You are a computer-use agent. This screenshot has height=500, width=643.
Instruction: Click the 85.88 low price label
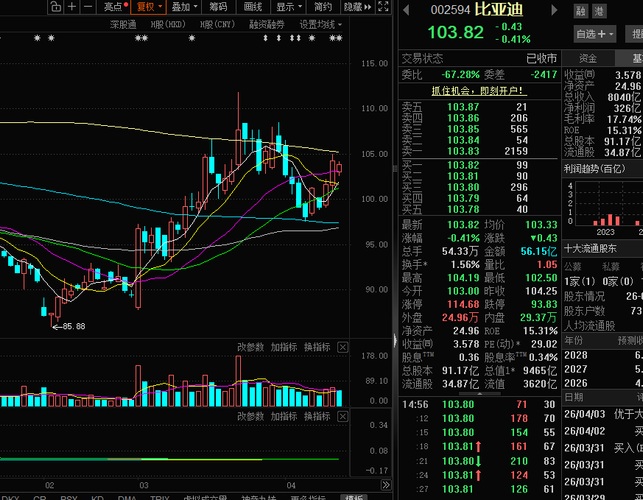(74, 326)
